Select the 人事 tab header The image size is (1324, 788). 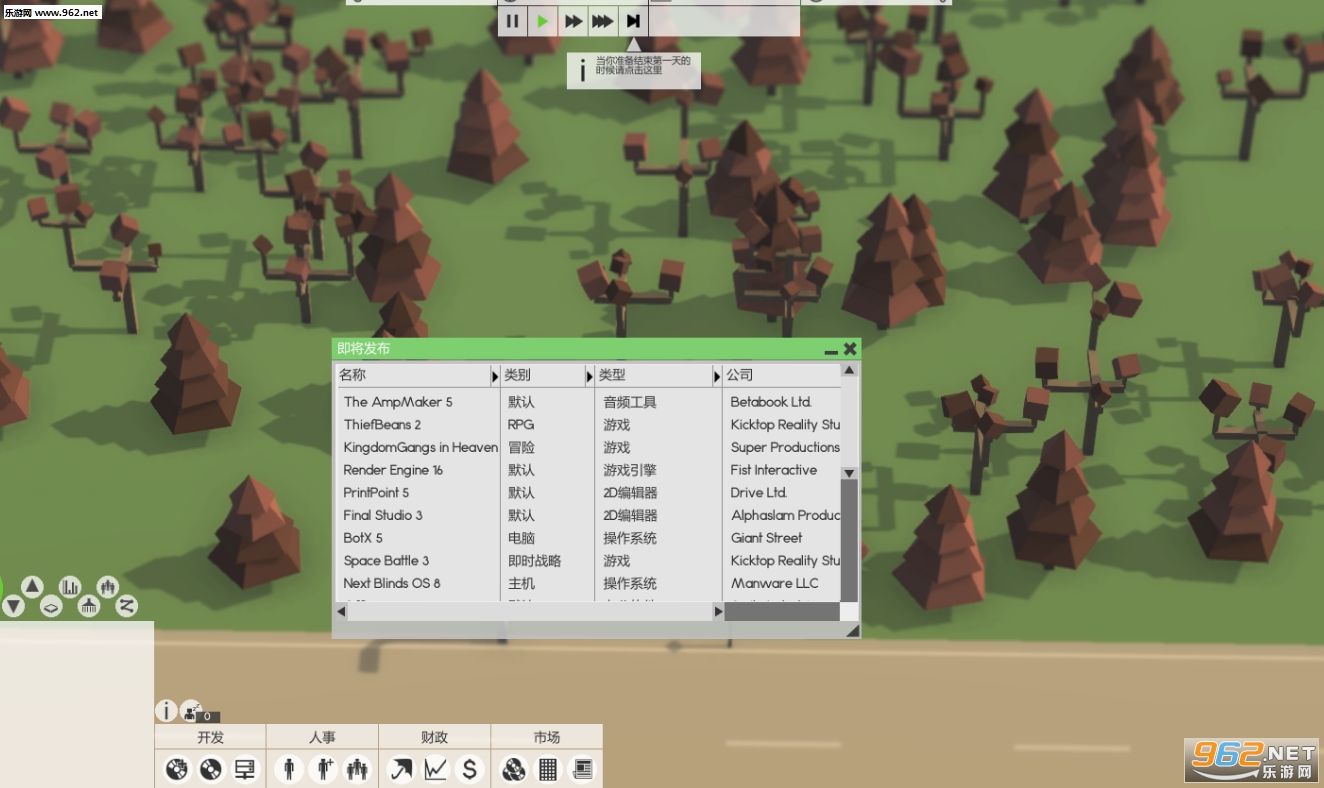[322, 737]
